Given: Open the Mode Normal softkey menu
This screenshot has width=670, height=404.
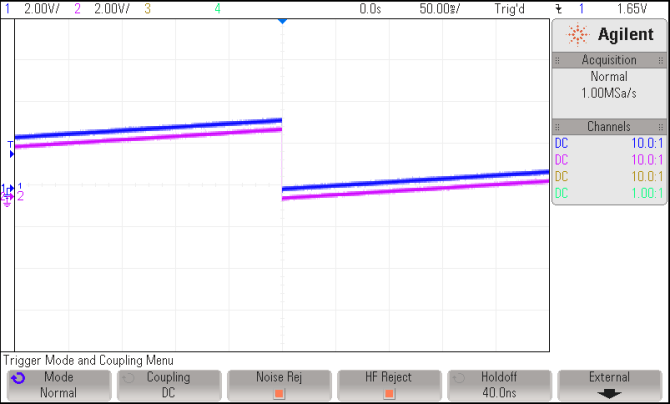Looking at the screenshot, I should point(58,385).
